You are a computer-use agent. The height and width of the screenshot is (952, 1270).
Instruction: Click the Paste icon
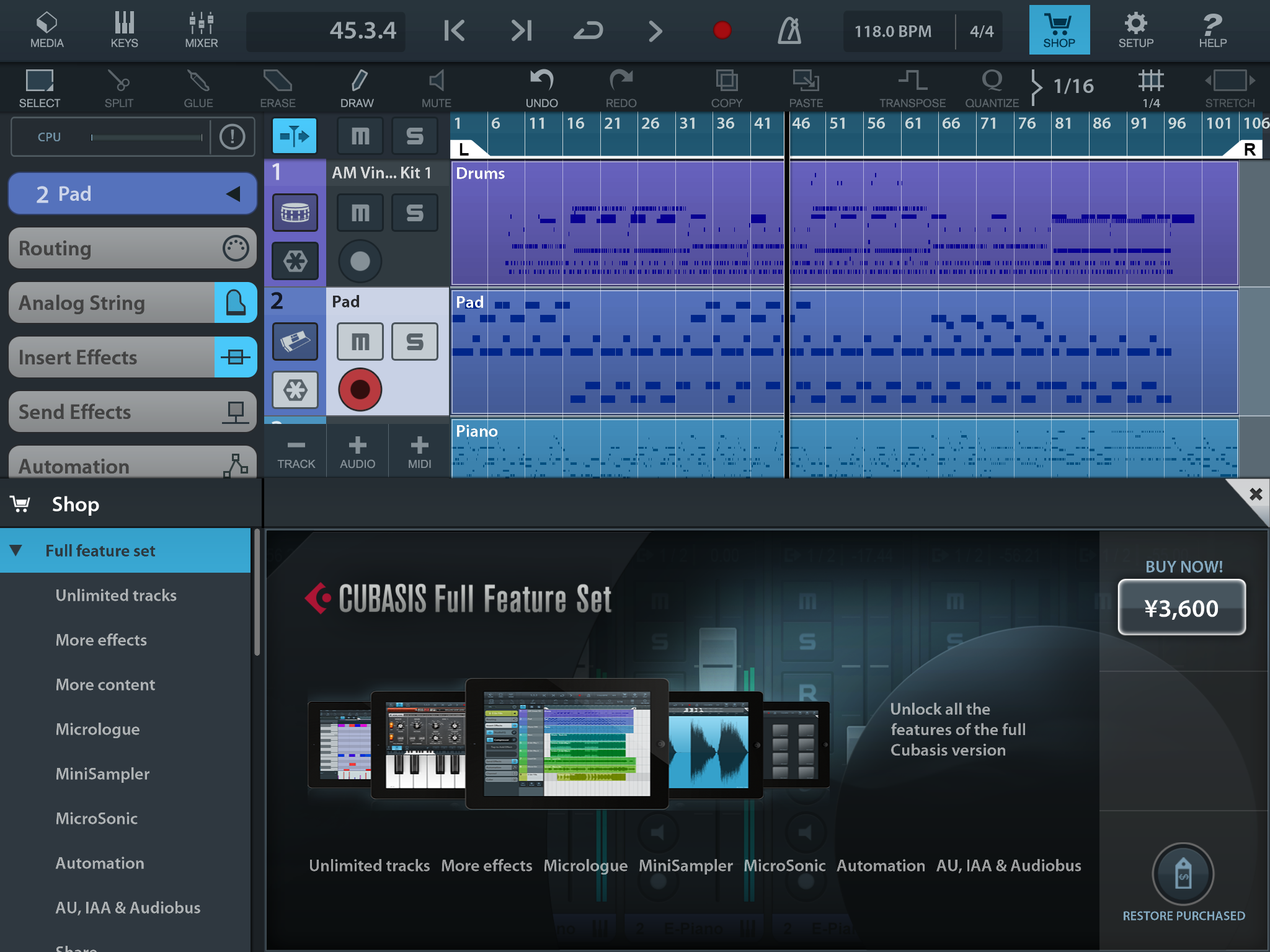pyautogui.click(x=806, y=81)
